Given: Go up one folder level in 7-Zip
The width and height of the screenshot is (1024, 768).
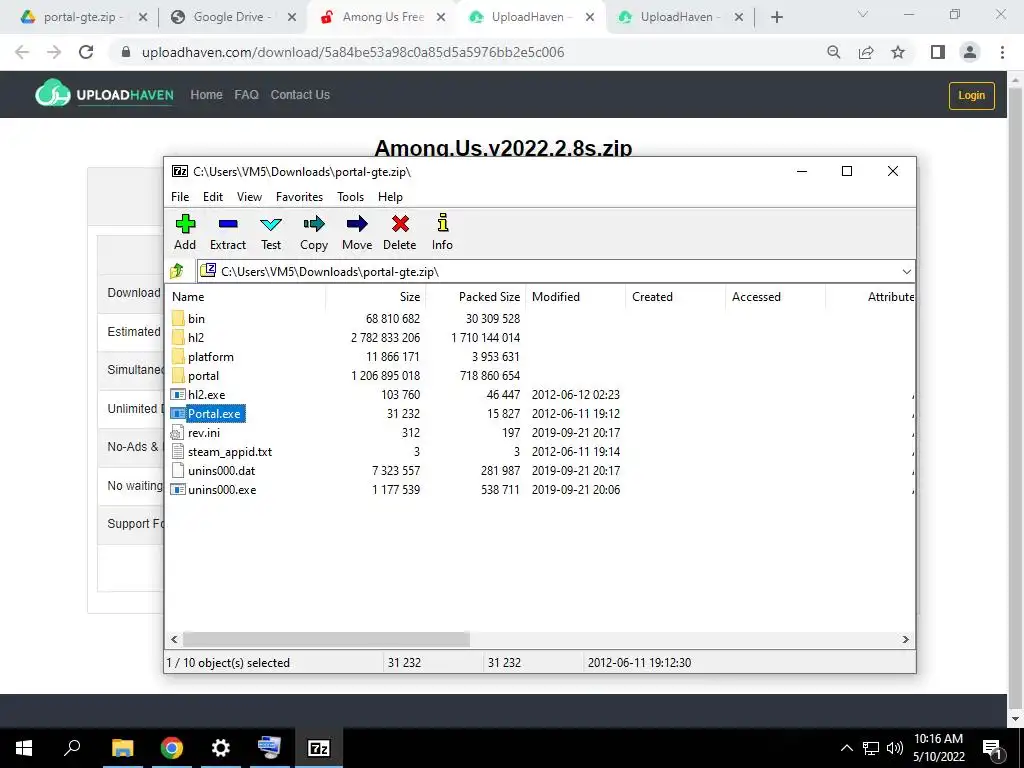Looking at the screenshot, I should pos(177,271).
